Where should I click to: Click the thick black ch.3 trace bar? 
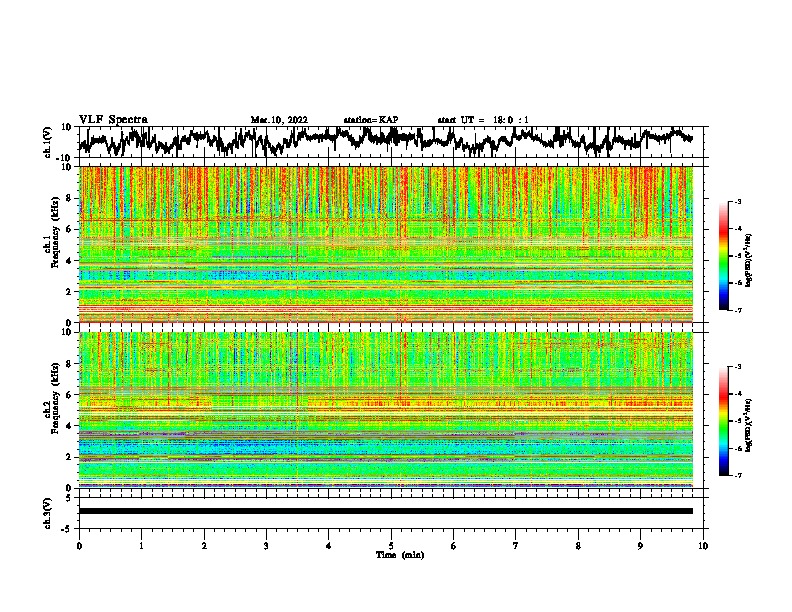(386, 511)
